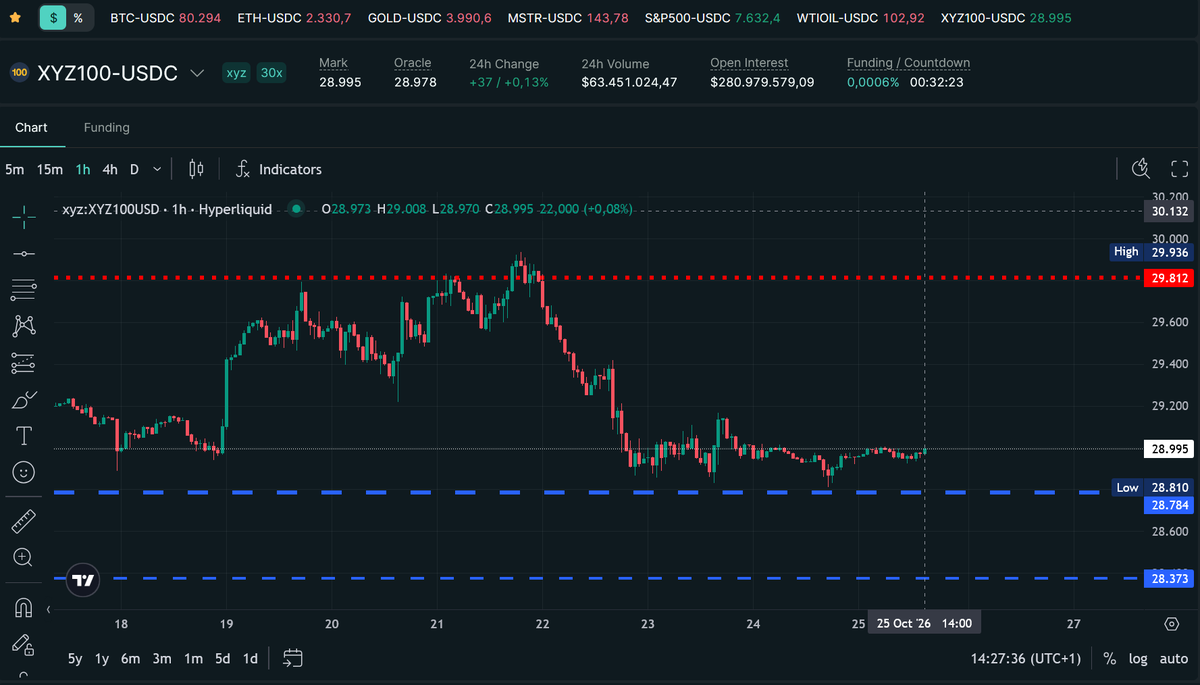This screenshot has width=1200, height=685.
Task: Select the 4h timeframe
Action: point(110,170)
